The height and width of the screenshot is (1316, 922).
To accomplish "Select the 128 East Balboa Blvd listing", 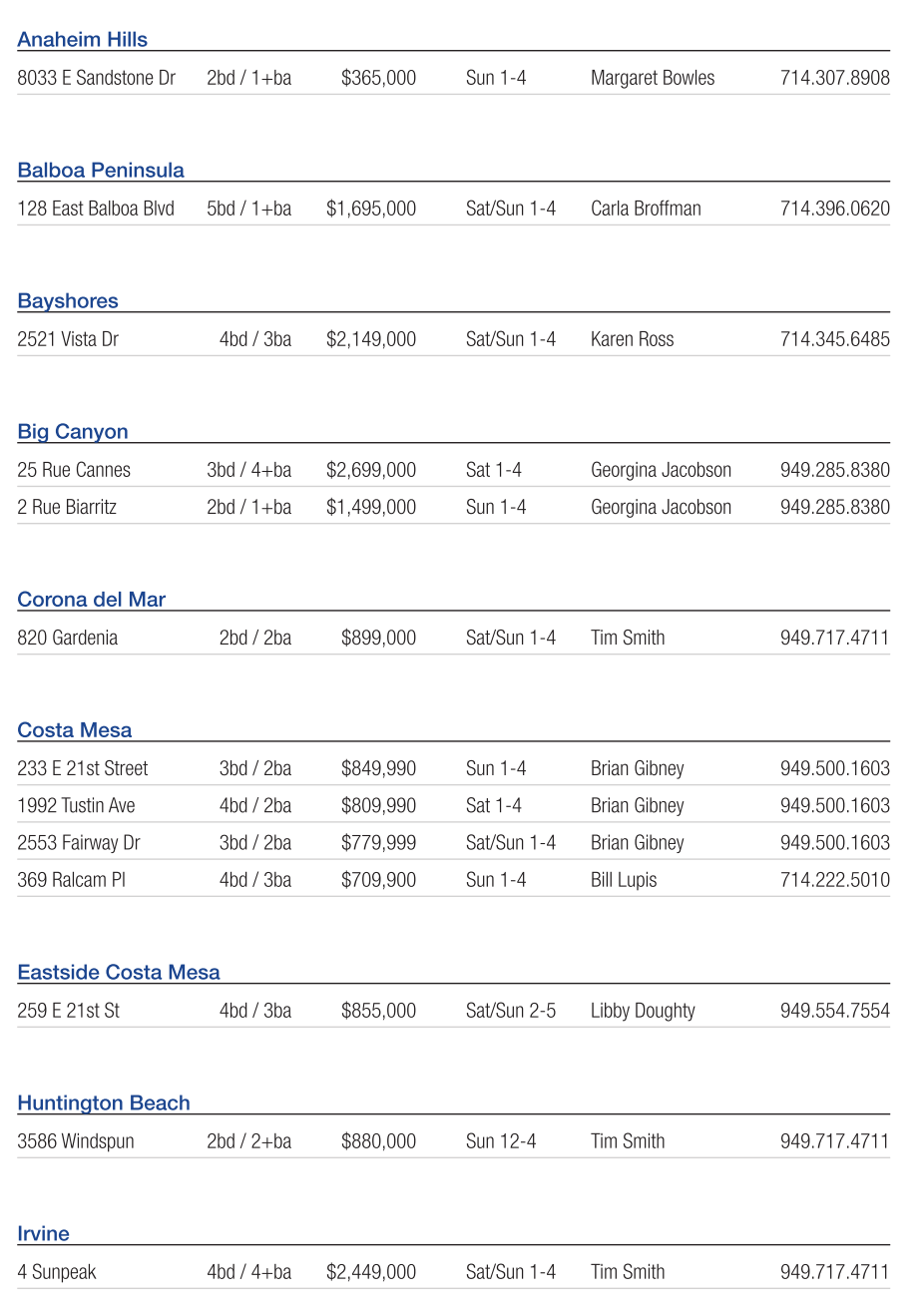I will [x=96, y=209].
